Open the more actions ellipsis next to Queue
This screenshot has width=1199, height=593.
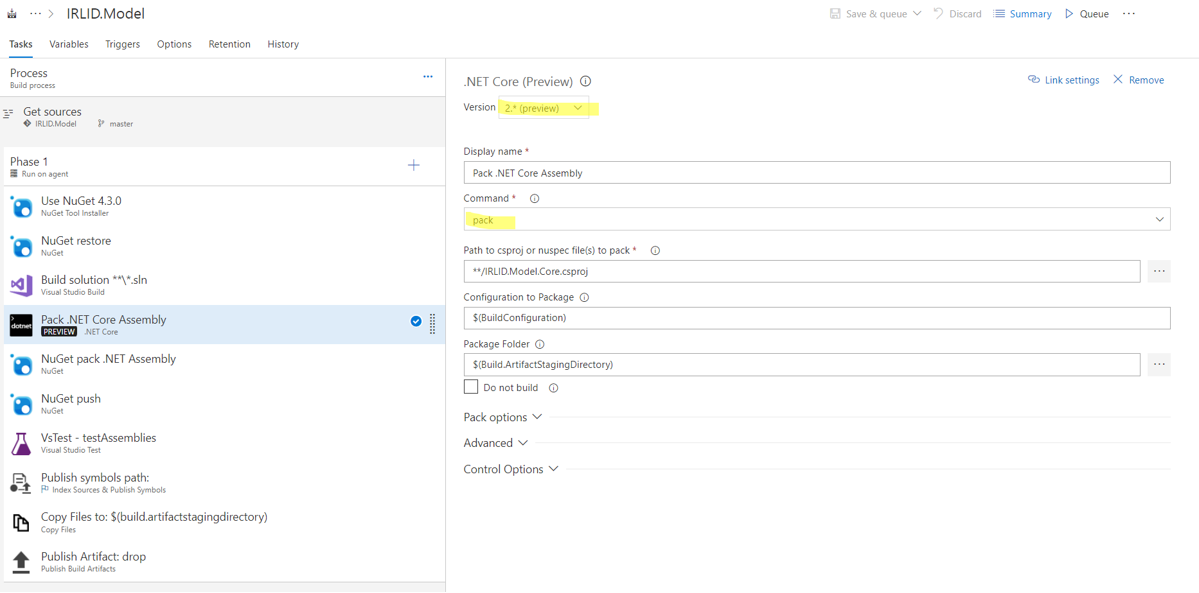[x=1129, y=14]
